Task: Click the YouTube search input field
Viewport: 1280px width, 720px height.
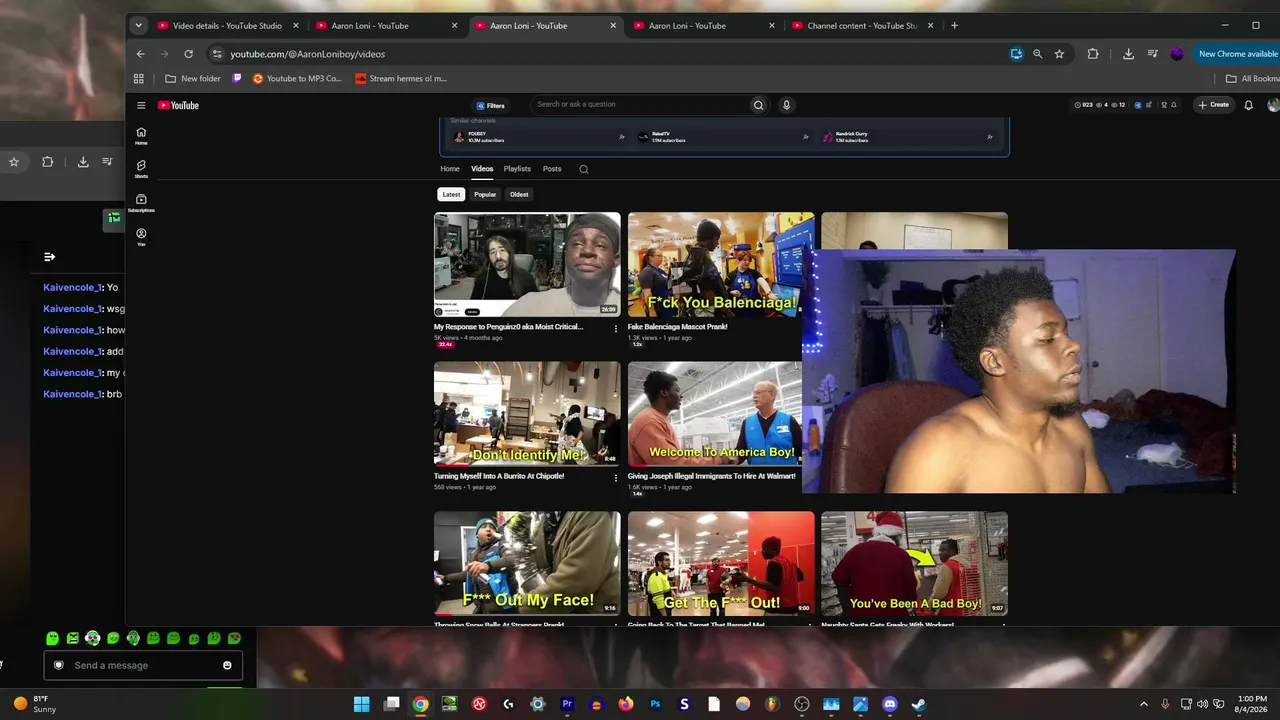Action: click(641, 105)
